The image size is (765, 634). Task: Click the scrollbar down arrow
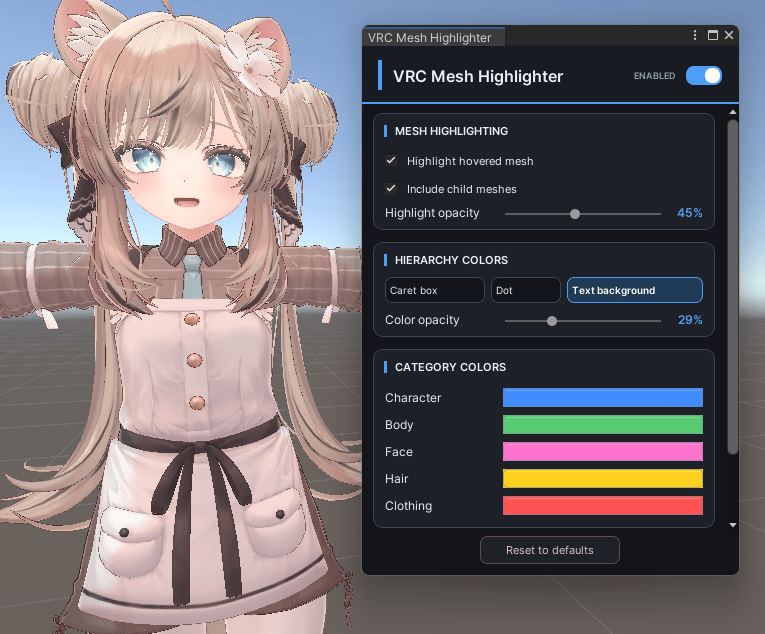click(x=733, y=525)
